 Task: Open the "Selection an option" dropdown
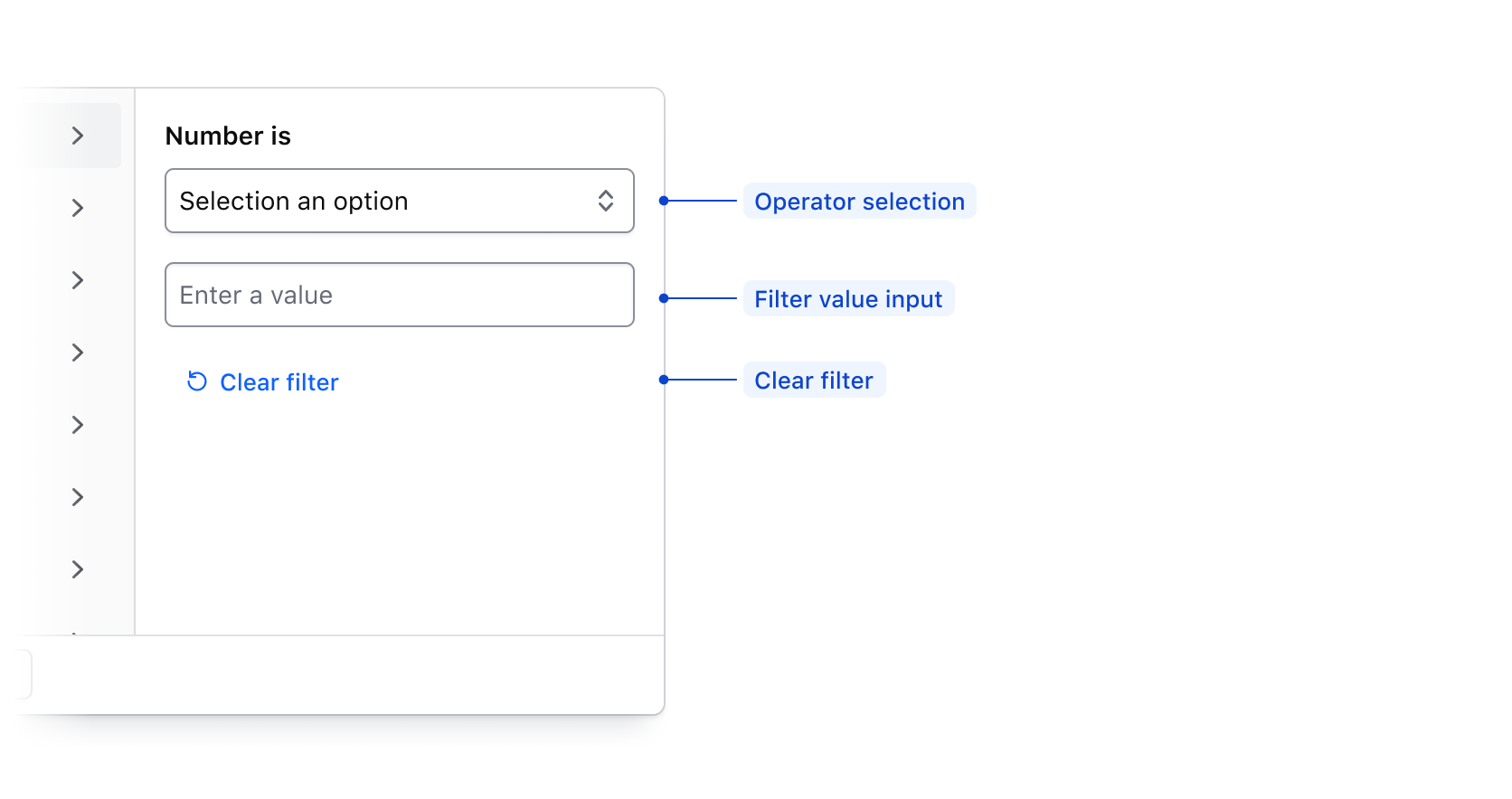point(380,201)
